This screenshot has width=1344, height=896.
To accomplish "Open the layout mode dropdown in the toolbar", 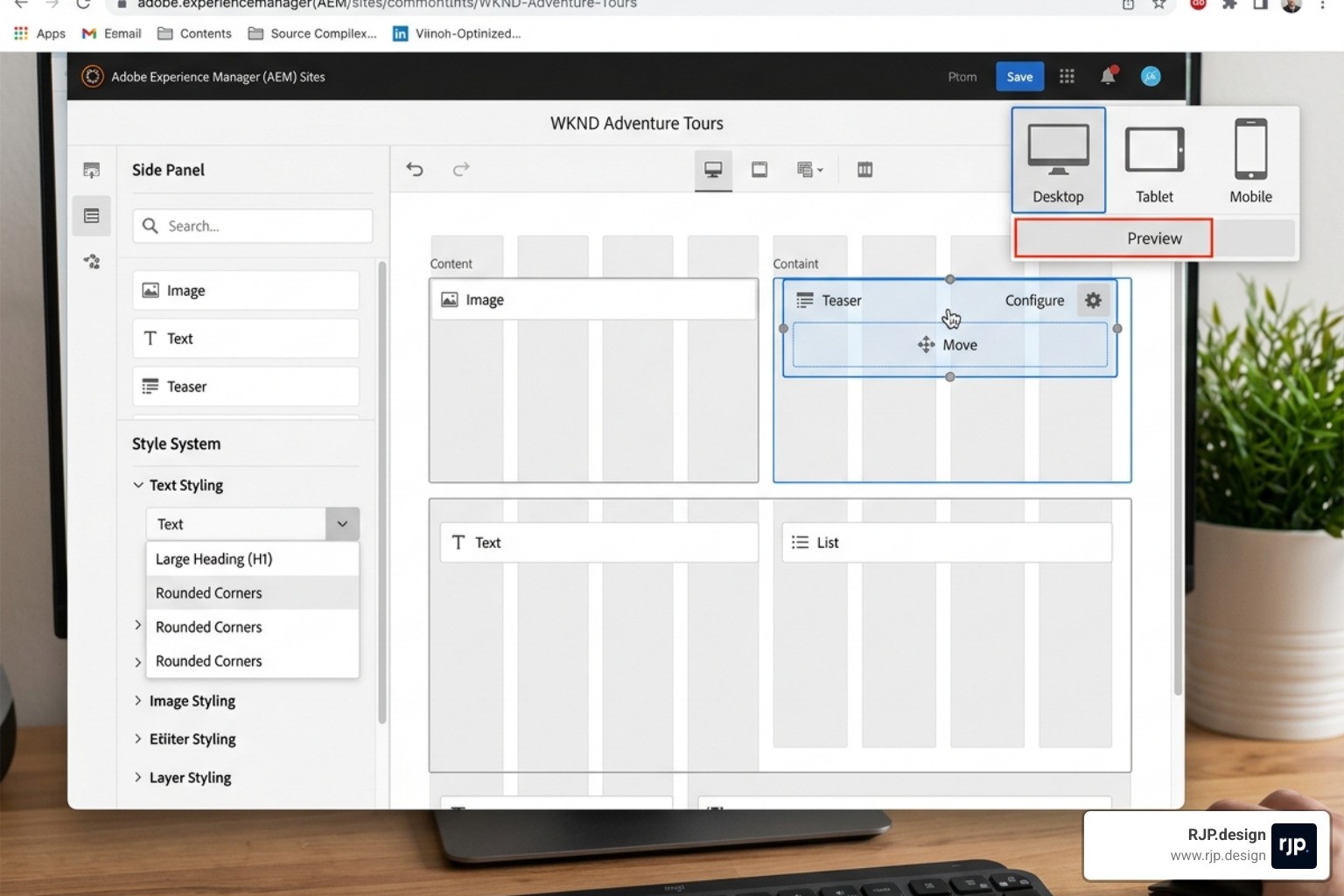I will click(x=809, y=170).
